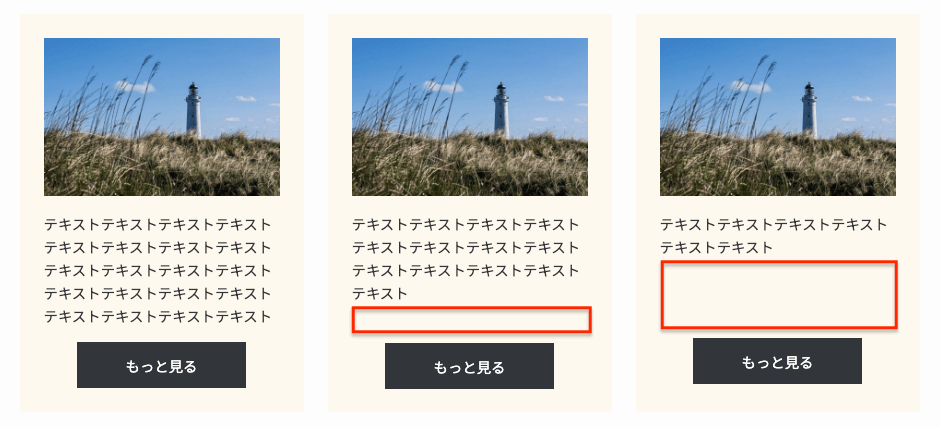Click the lone テキスト last line in the middle card

[380, 294]
